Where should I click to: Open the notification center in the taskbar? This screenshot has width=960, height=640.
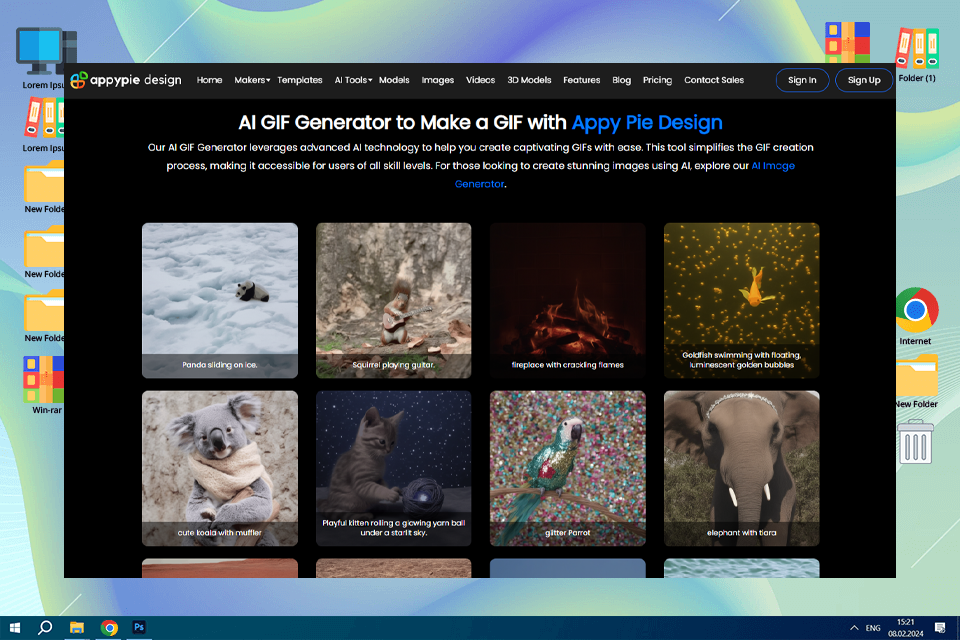point(940,628)
